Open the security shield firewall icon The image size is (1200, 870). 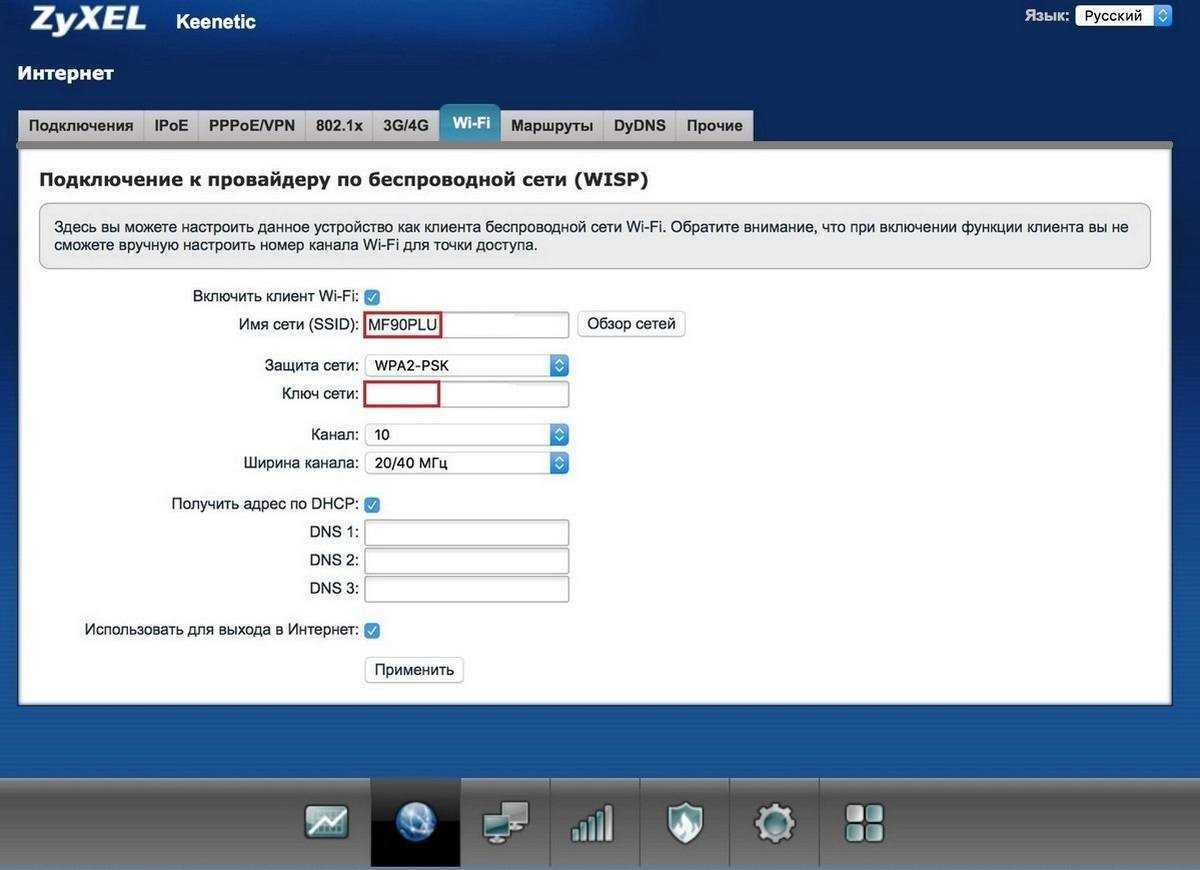(685, 823)
